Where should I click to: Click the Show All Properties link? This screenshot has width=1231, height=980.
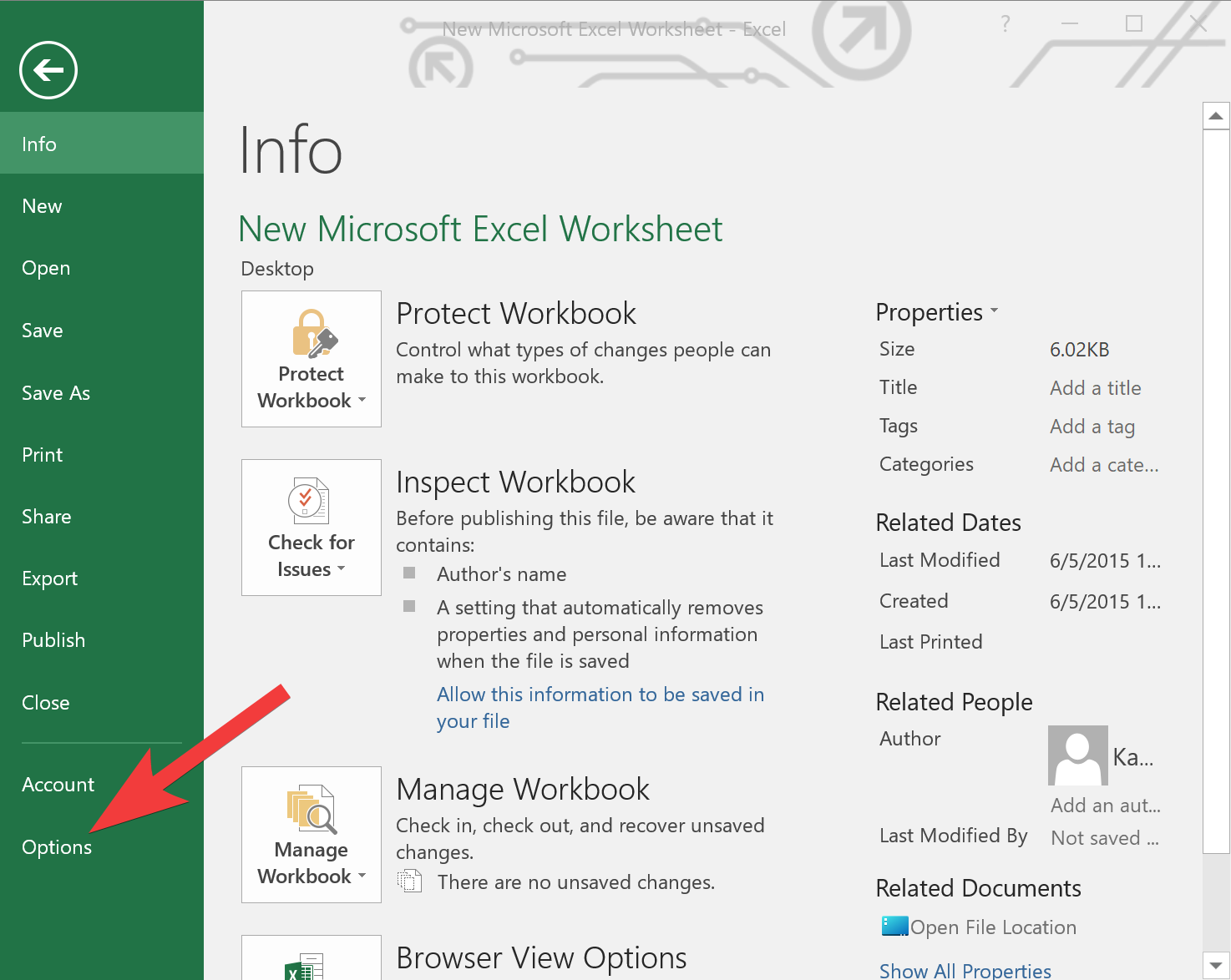click(965, 971)
